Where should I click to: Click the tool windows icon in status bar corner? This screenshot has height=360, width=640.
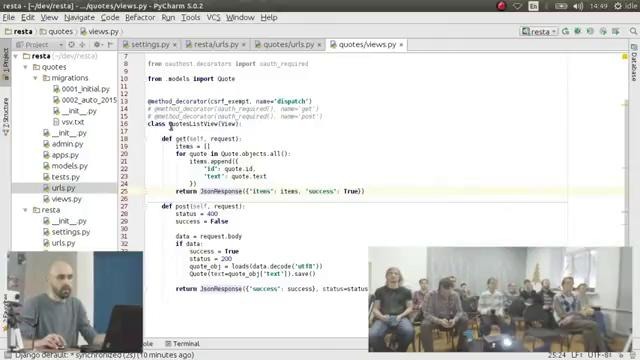[7, 356]
